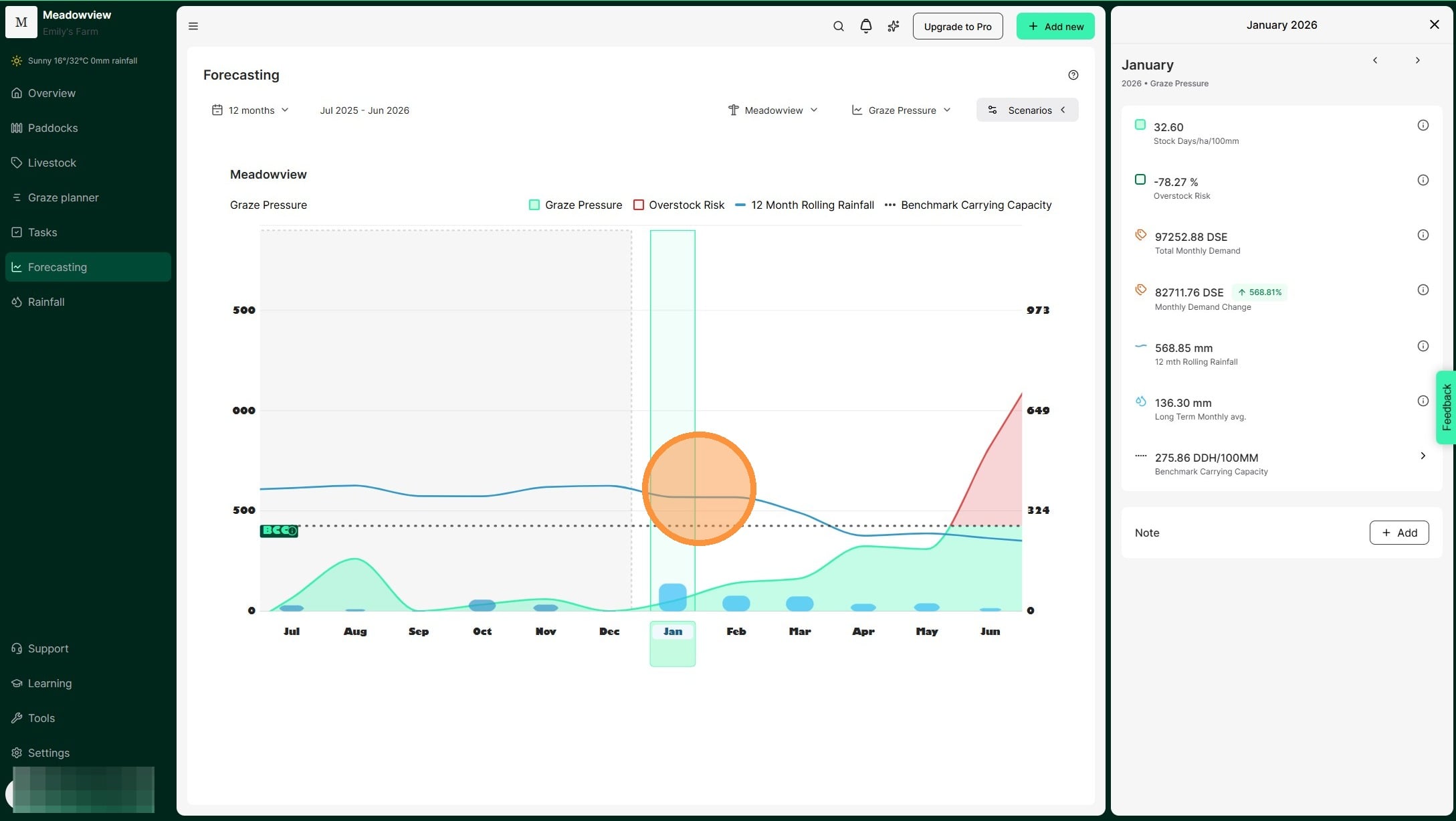Toggle the hamburger sidebar menu
This screenshot has width=1456, height=821.
click(x=193, y=26)
